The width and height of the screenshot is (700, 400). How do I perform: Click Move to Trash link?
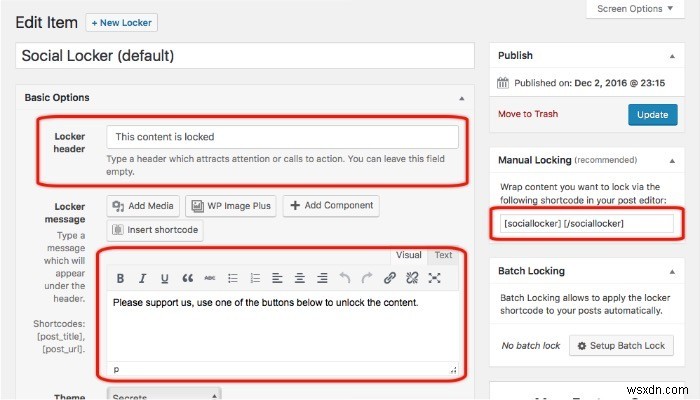(528, 114)
